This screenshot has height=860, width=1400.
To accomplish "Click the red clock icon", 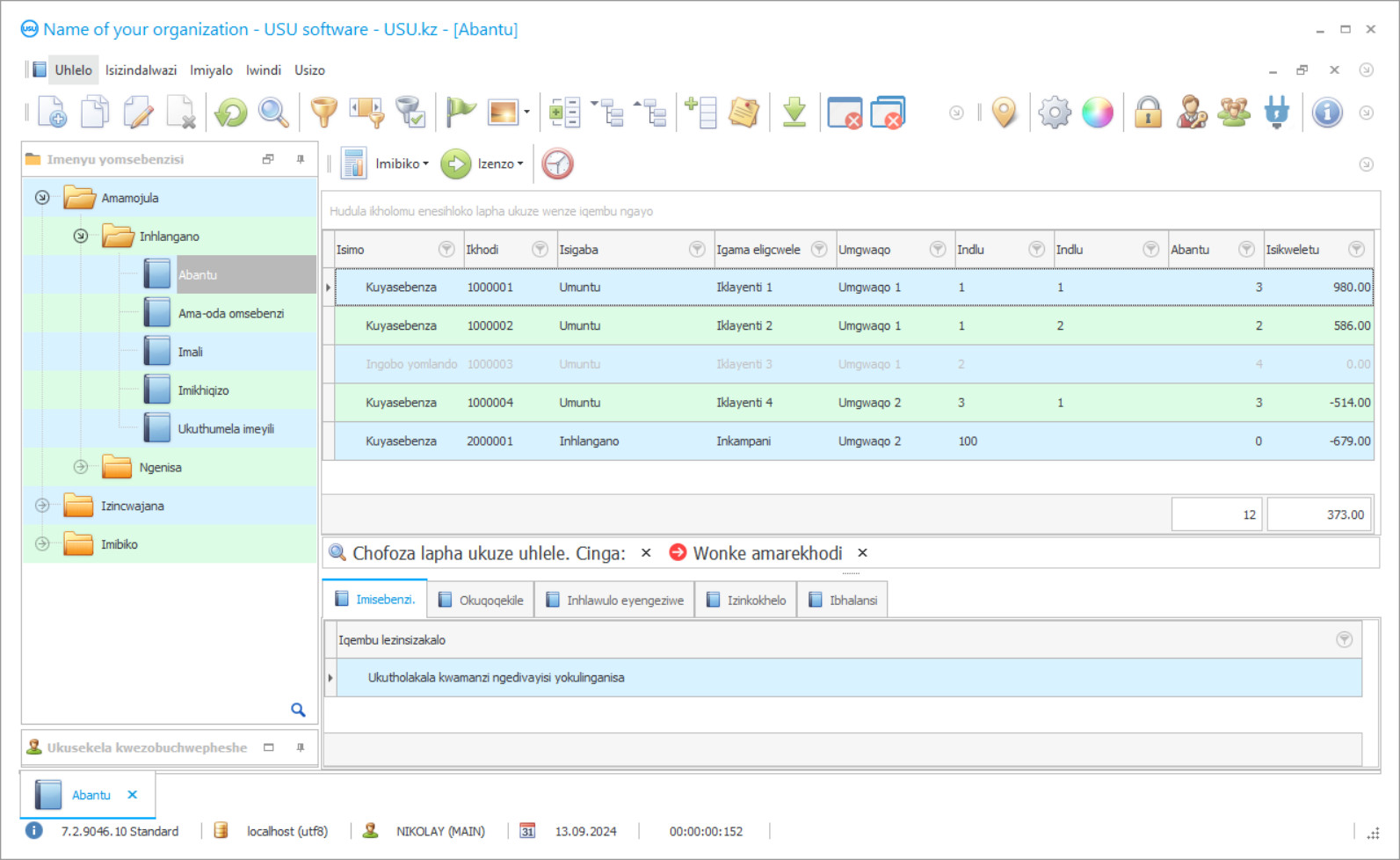I will pyautogui.click(x=557, y=164).
